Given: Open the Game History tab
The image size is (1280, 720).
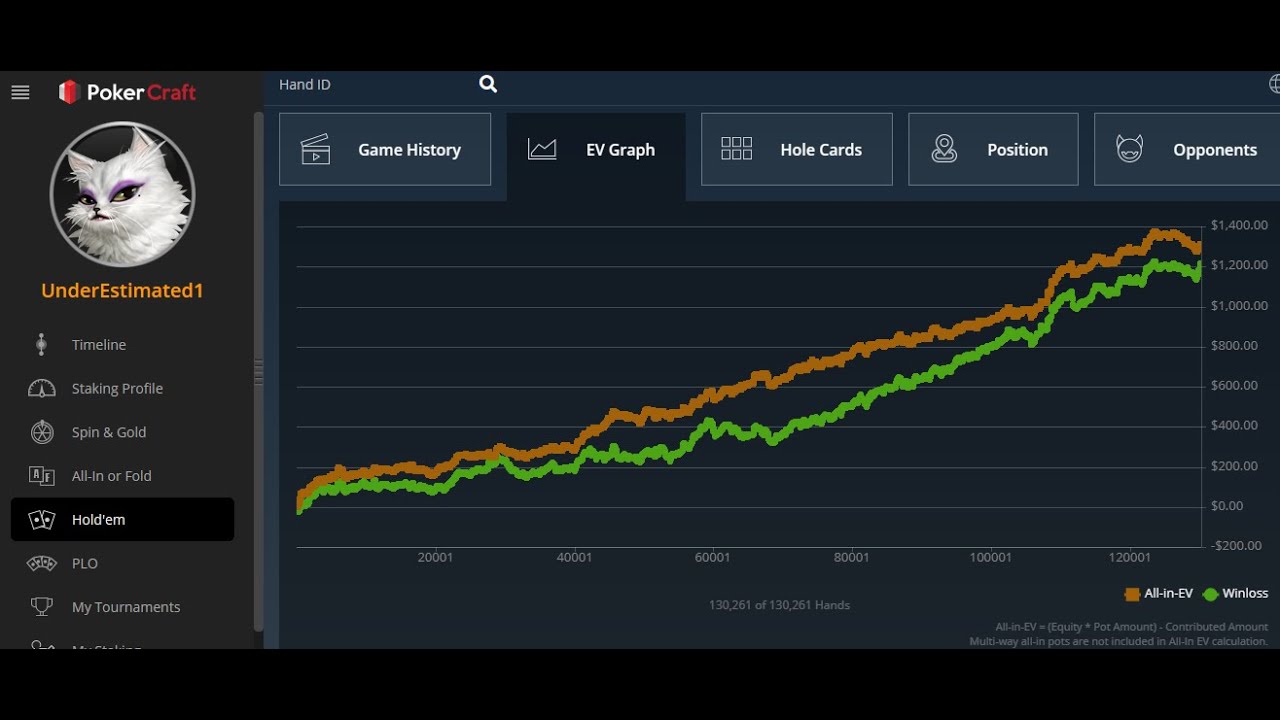Looking at the screenshot, I should pos(385,149).
